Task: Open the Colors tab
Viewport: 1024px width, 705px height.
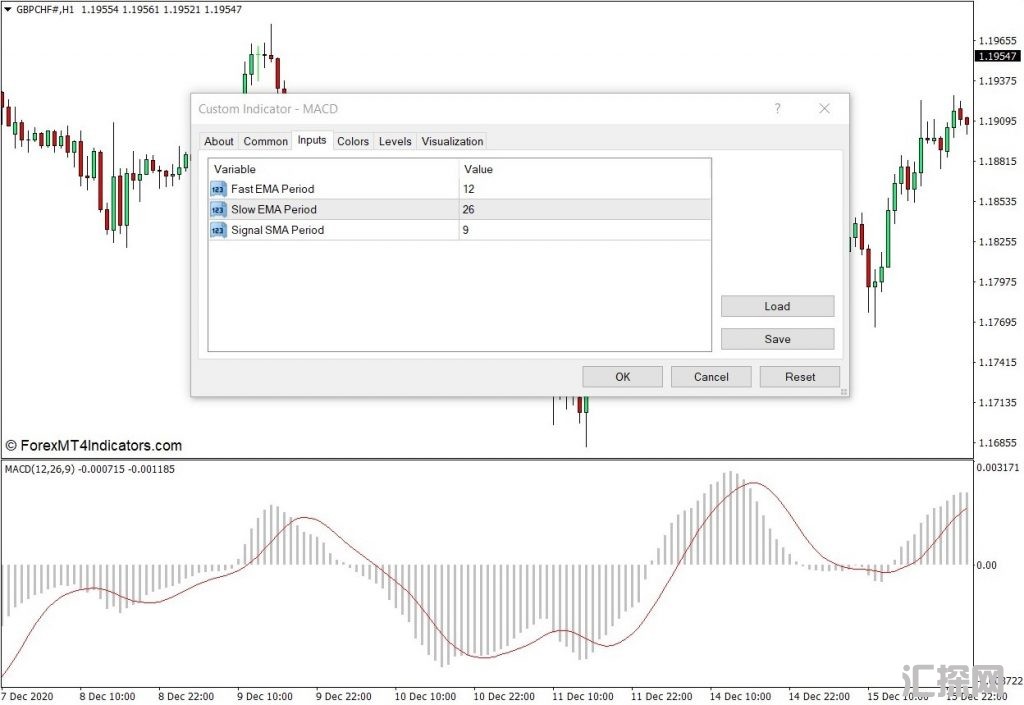Action: pyautogui.click(x=353, y=141)
